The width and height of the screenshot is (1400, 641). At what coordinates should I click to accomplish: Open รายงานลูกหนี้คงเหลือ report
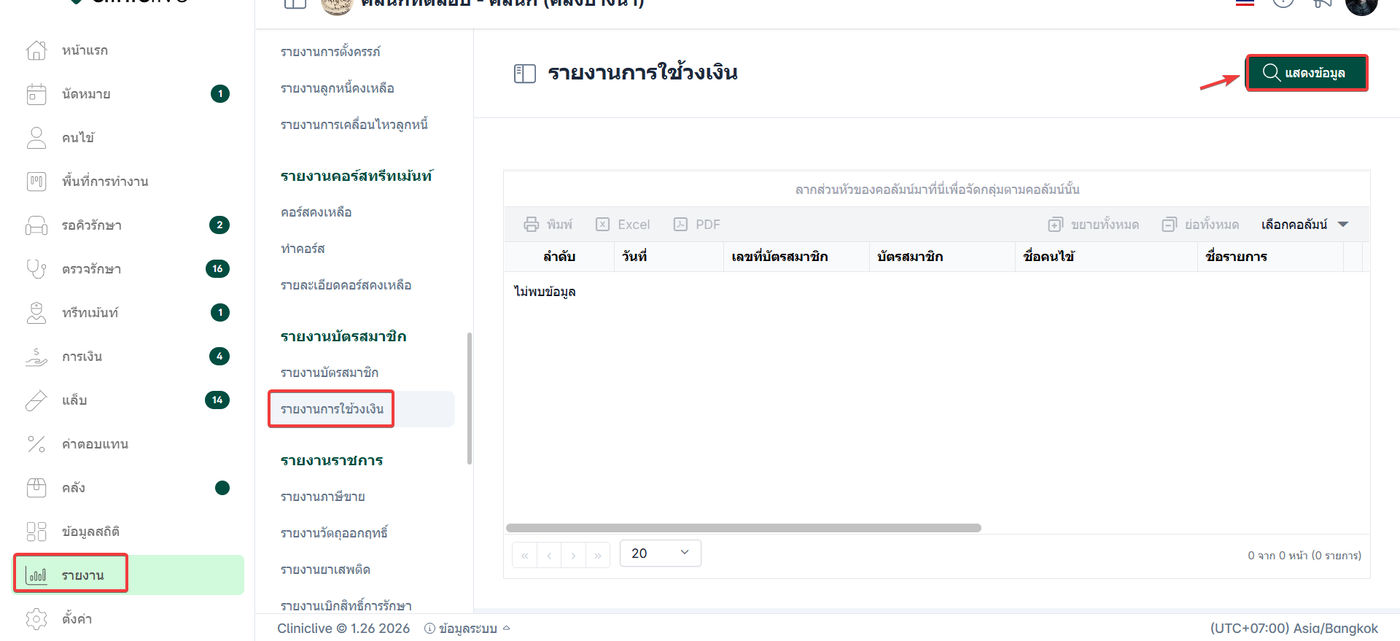click(x=337, y=88)
